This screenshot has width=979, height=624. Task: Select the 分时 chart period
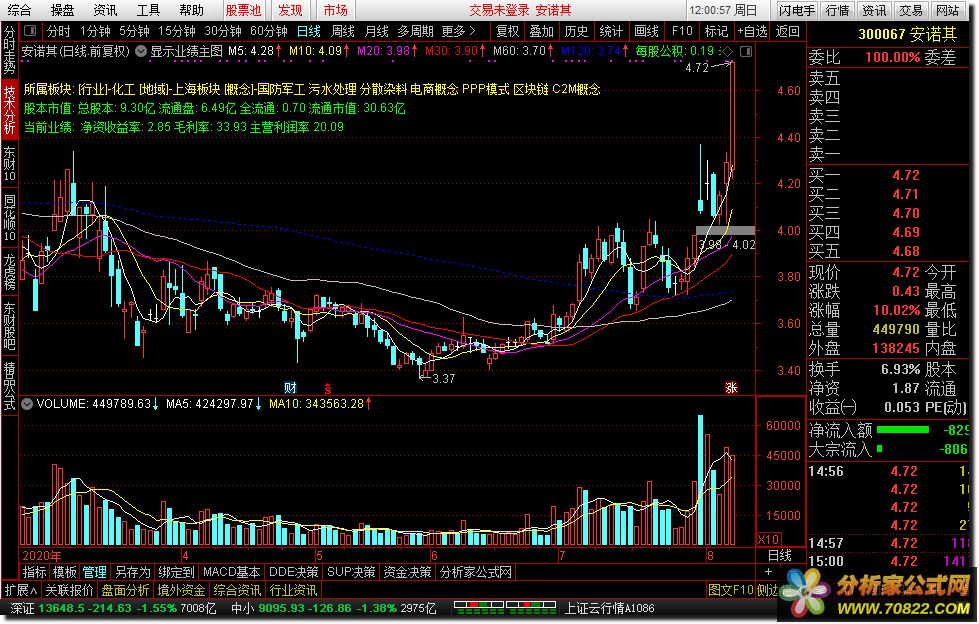click(x=58, y=31)
